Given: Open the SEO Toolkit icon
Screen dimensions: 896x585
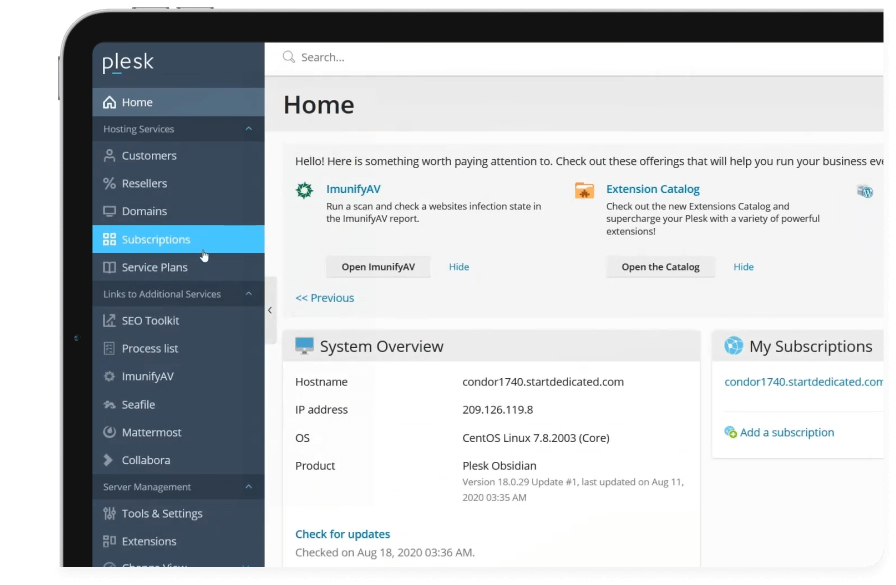Looking at the screenshot, I should [108, 320].
